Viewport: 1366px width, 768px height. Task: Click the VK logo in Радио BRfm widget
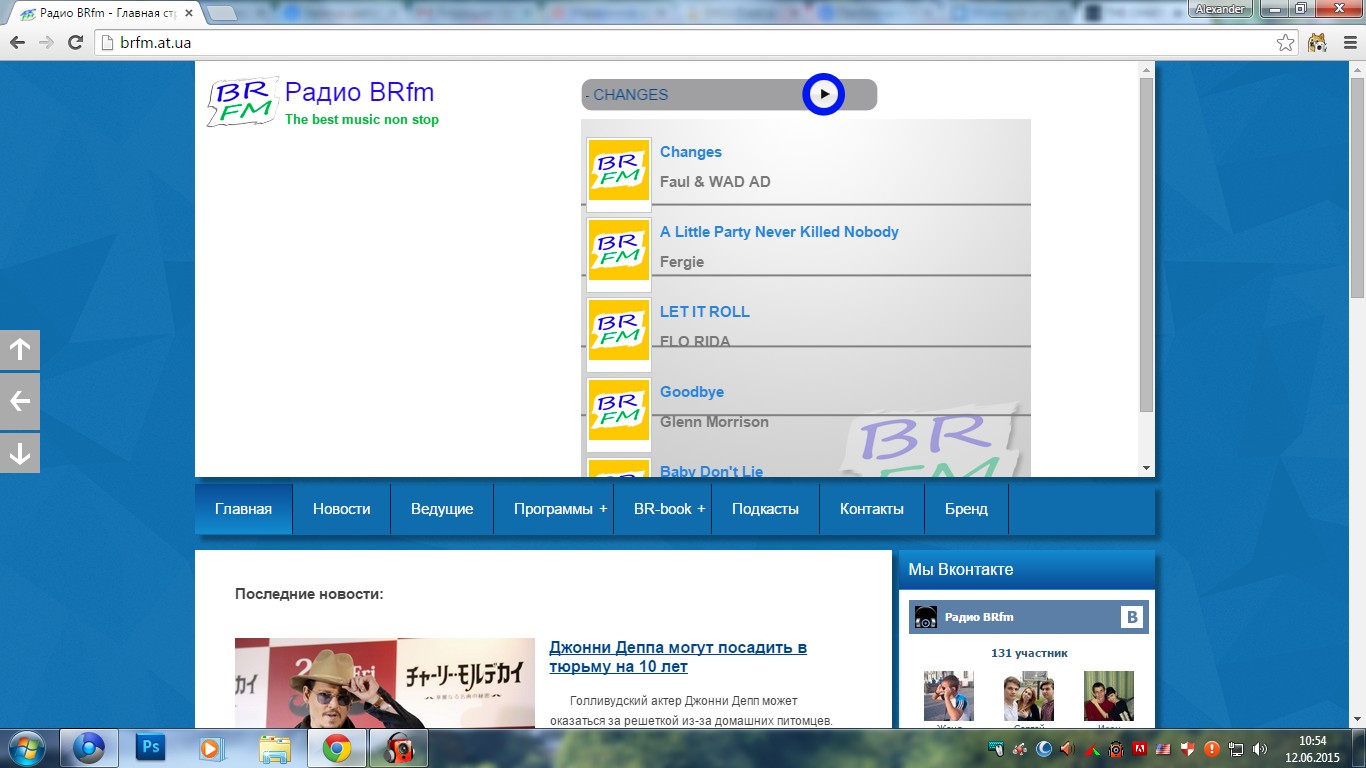(1131, 617)
